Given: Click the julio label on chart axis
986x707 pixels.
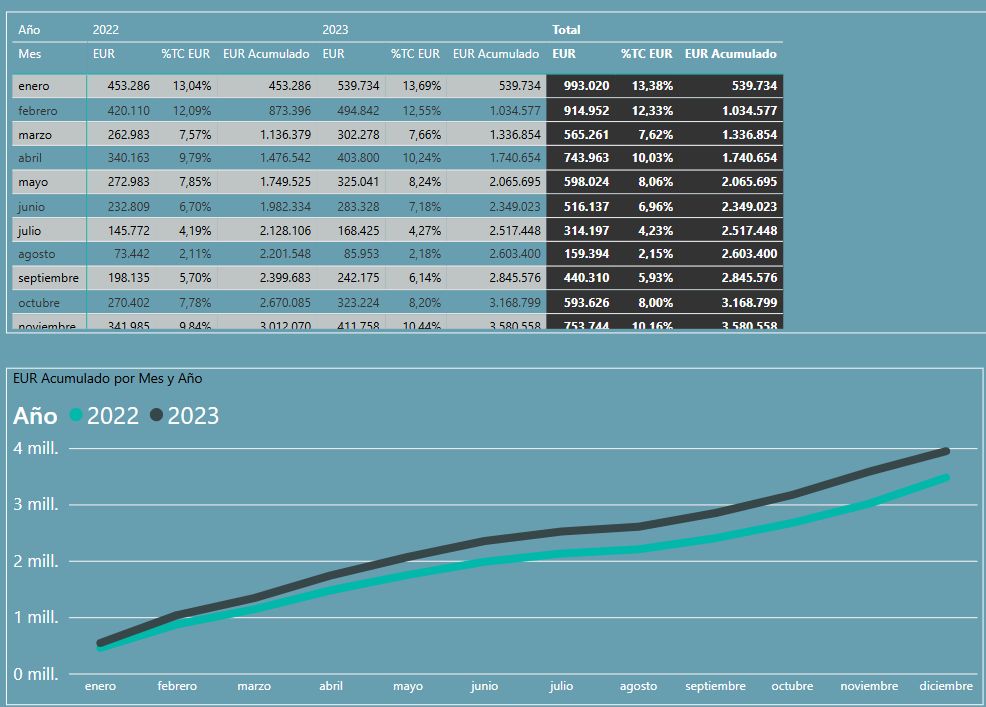Looking at the screenshot, I should tap(561, 686).
